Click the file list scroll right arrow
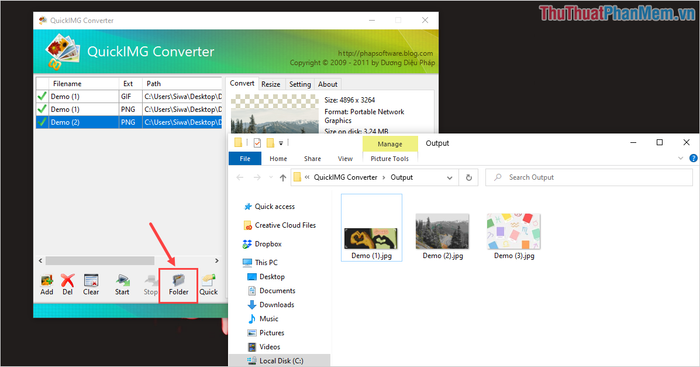This screenshot has height=367, width=700. click(x=217, y=261)
